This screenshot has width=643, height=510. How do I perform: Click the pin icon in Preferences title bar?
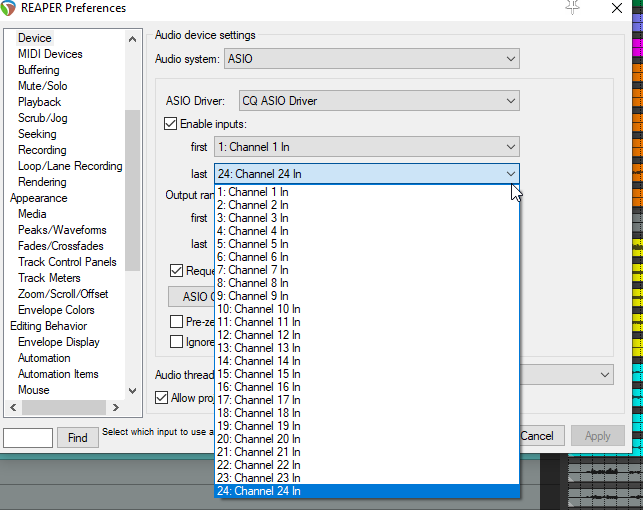click(572, 7)
